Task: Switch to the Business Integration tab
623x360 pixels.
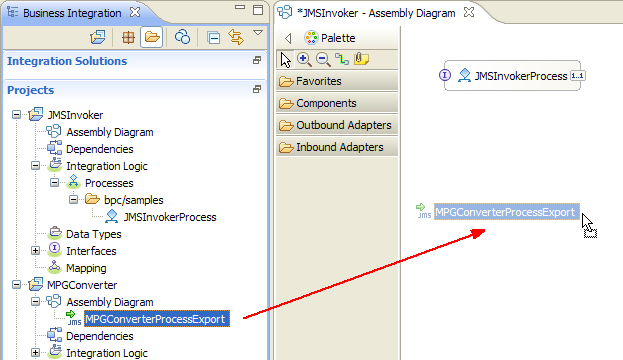Action: [72, 13]
